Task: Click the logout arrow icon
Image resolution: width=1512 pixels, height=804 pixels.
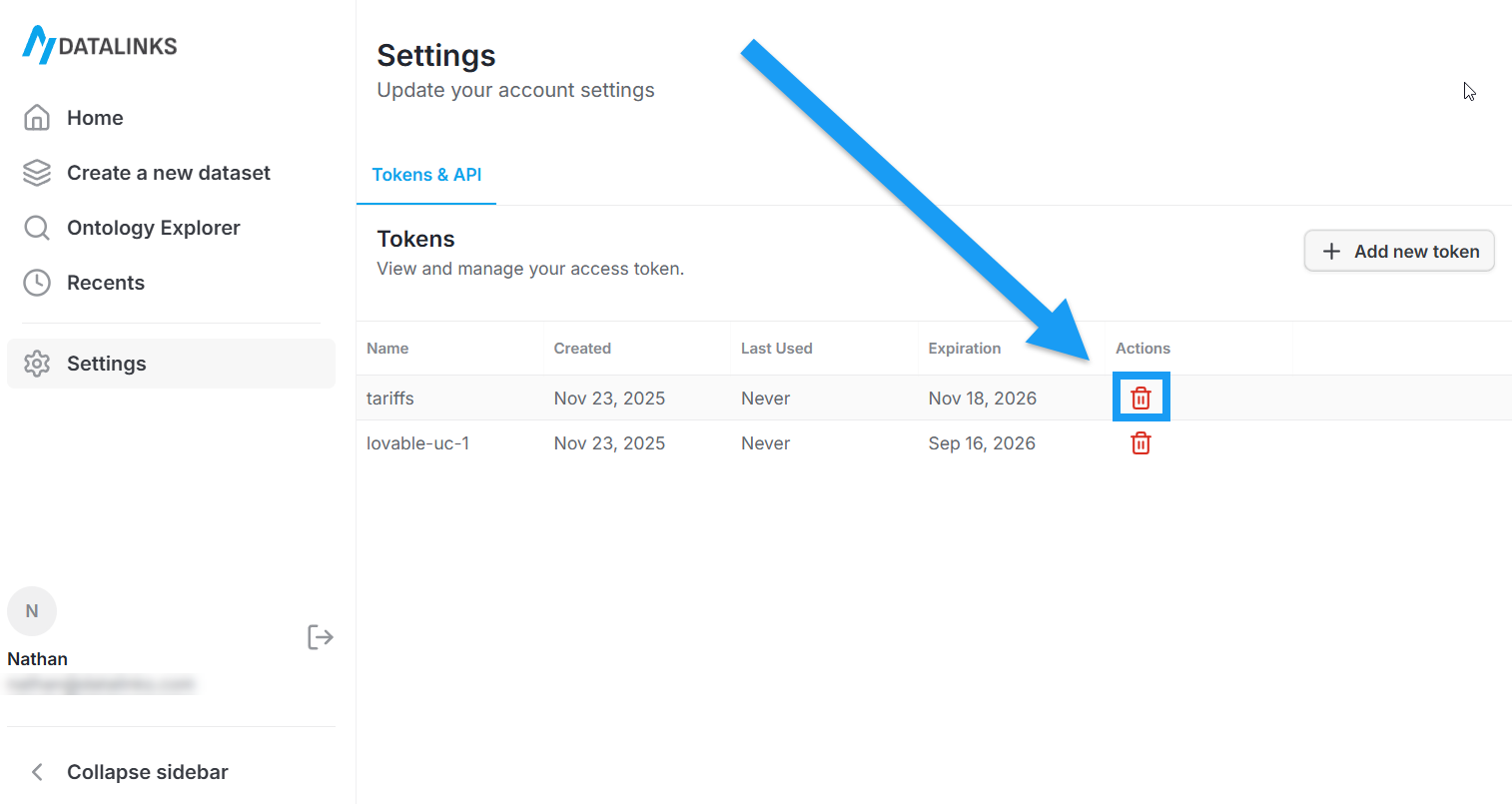Action: click(321, 636)
